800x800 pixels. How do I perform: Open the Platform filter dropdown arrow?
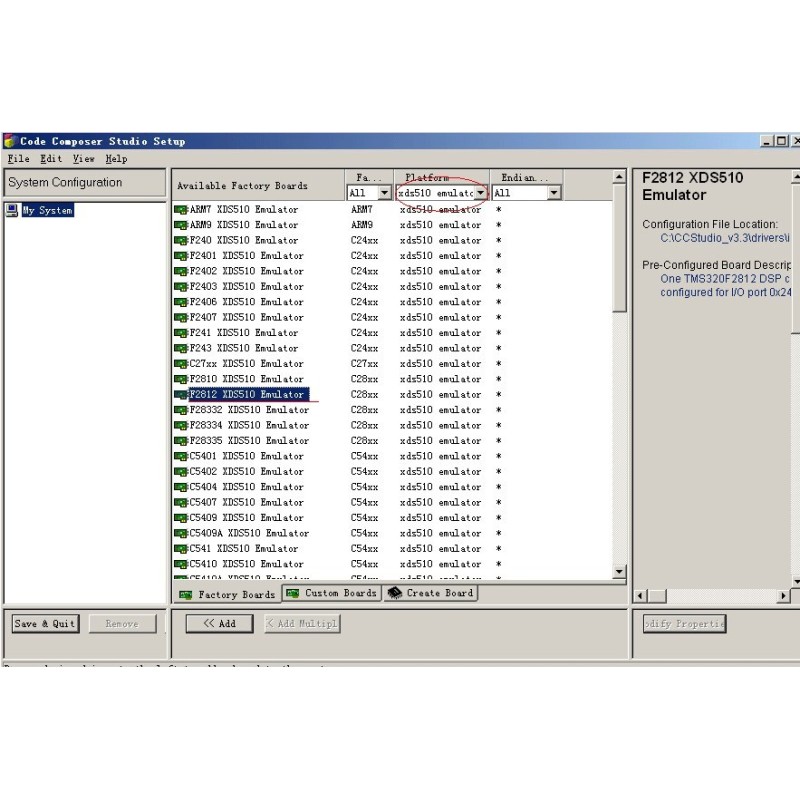(x=481, y=193)
